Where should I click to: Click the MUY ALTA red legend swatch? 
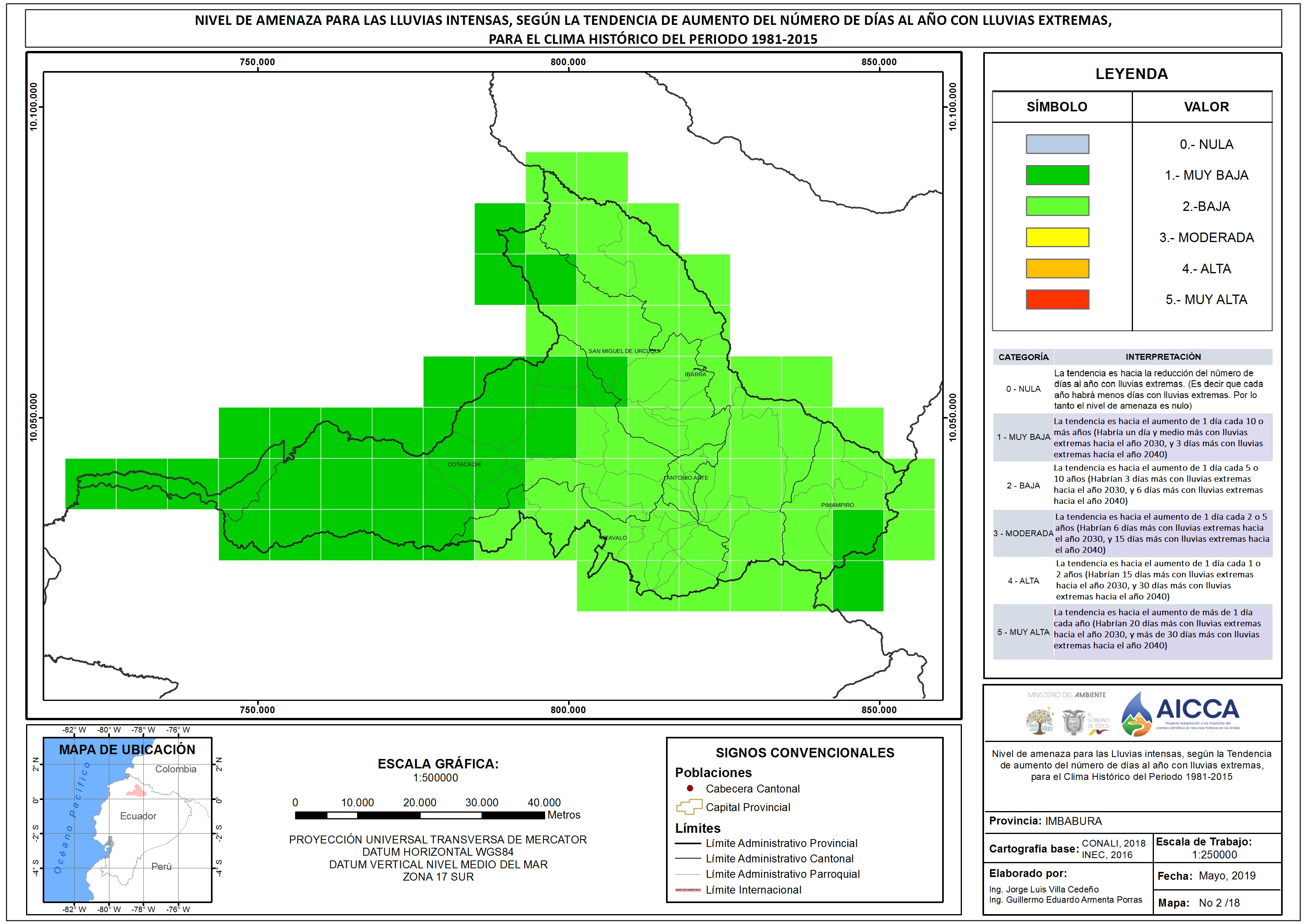(x=1057, y=299)
